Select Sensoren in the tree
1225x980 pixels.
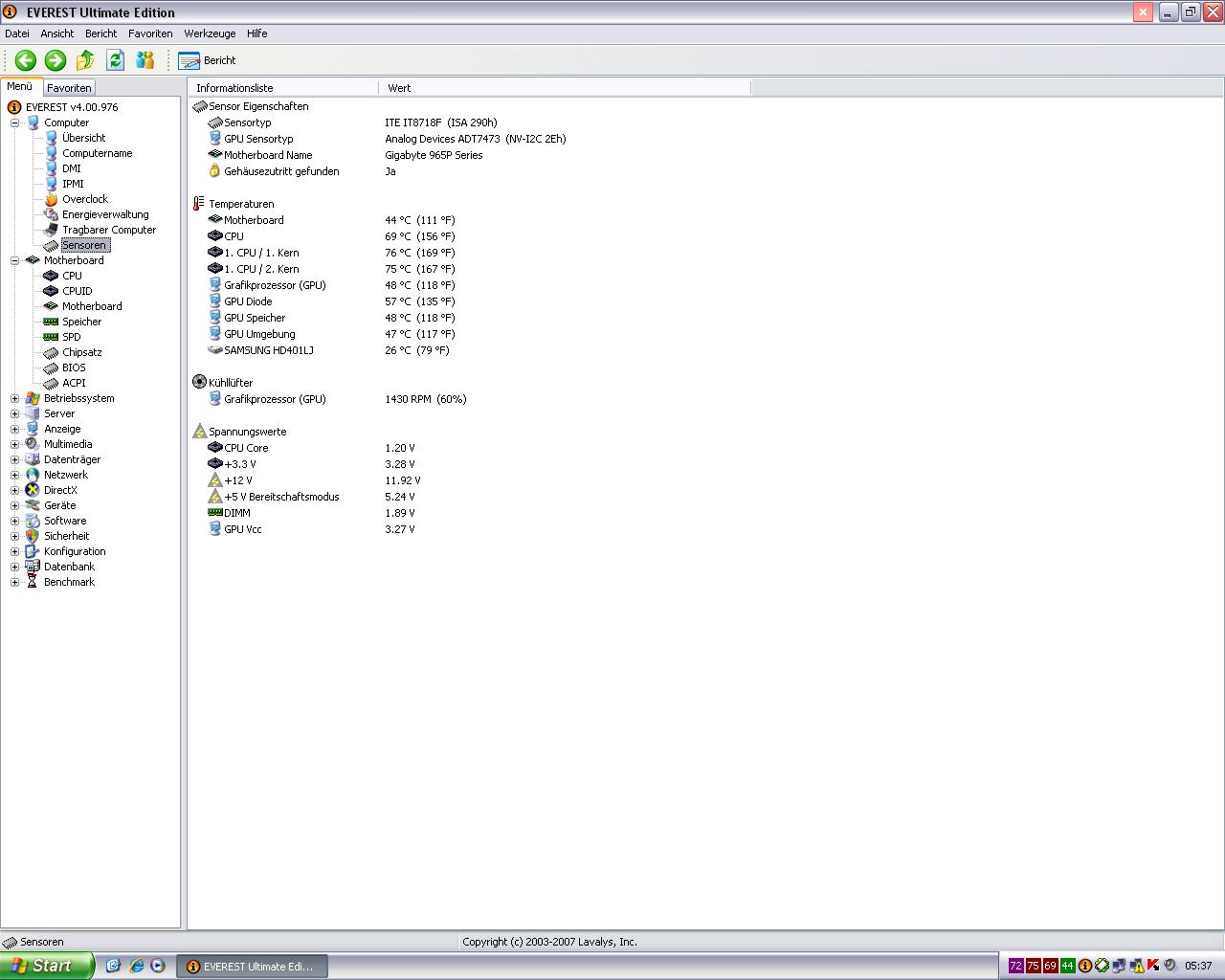coord(84,245)
